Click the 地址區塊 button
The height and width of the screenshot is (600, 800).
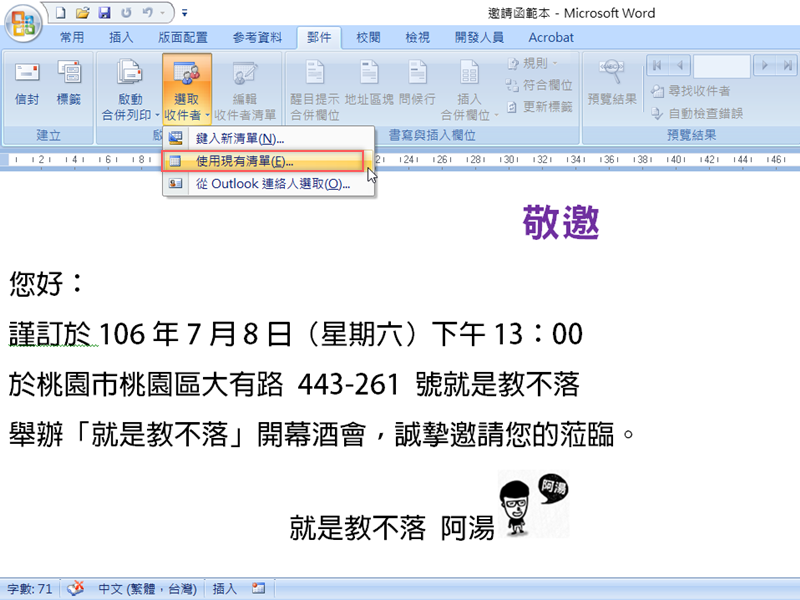[x=369, y=84]
